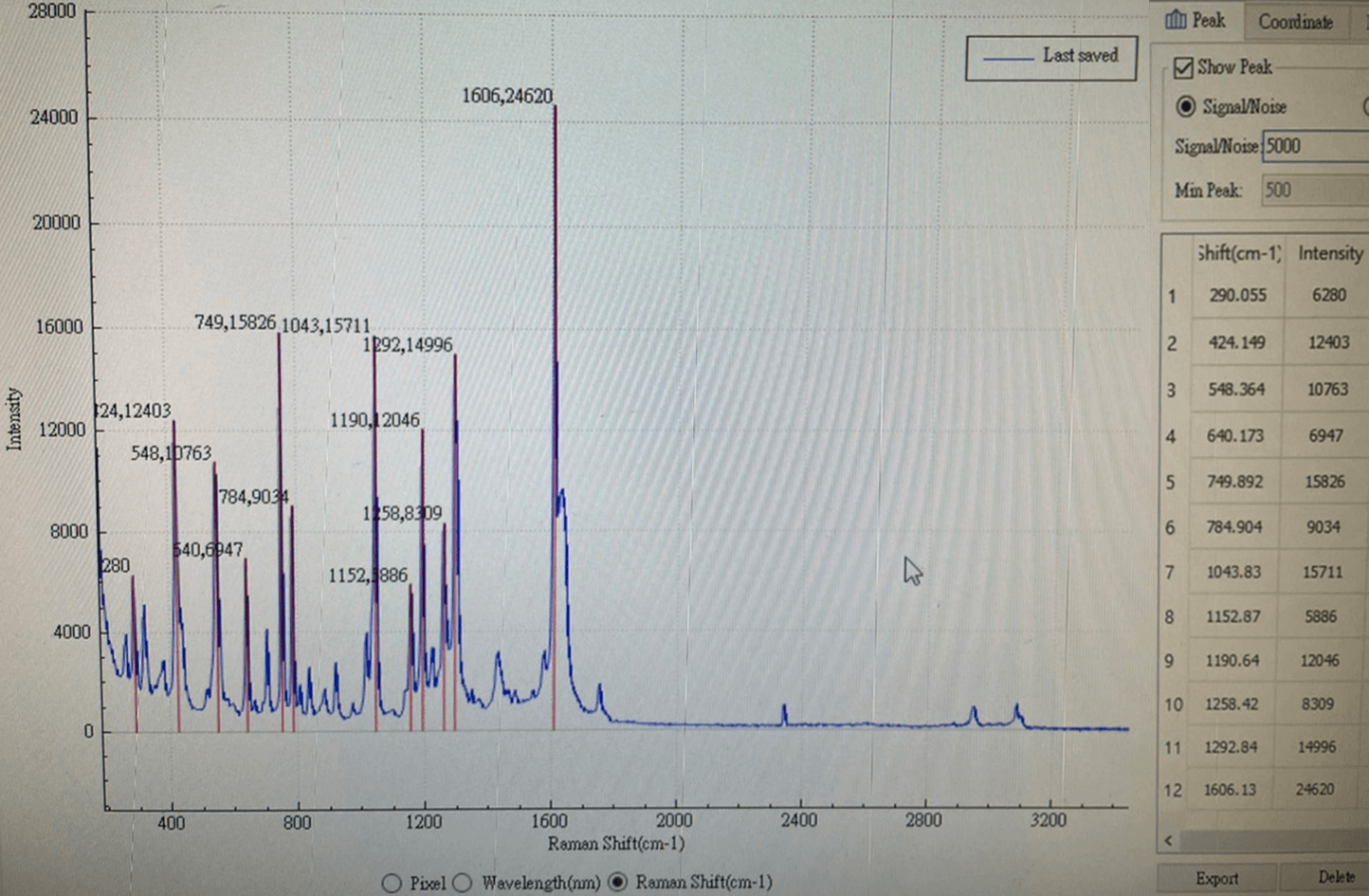Click the Min Peak field showing 500

click(x=1315, y=190)
